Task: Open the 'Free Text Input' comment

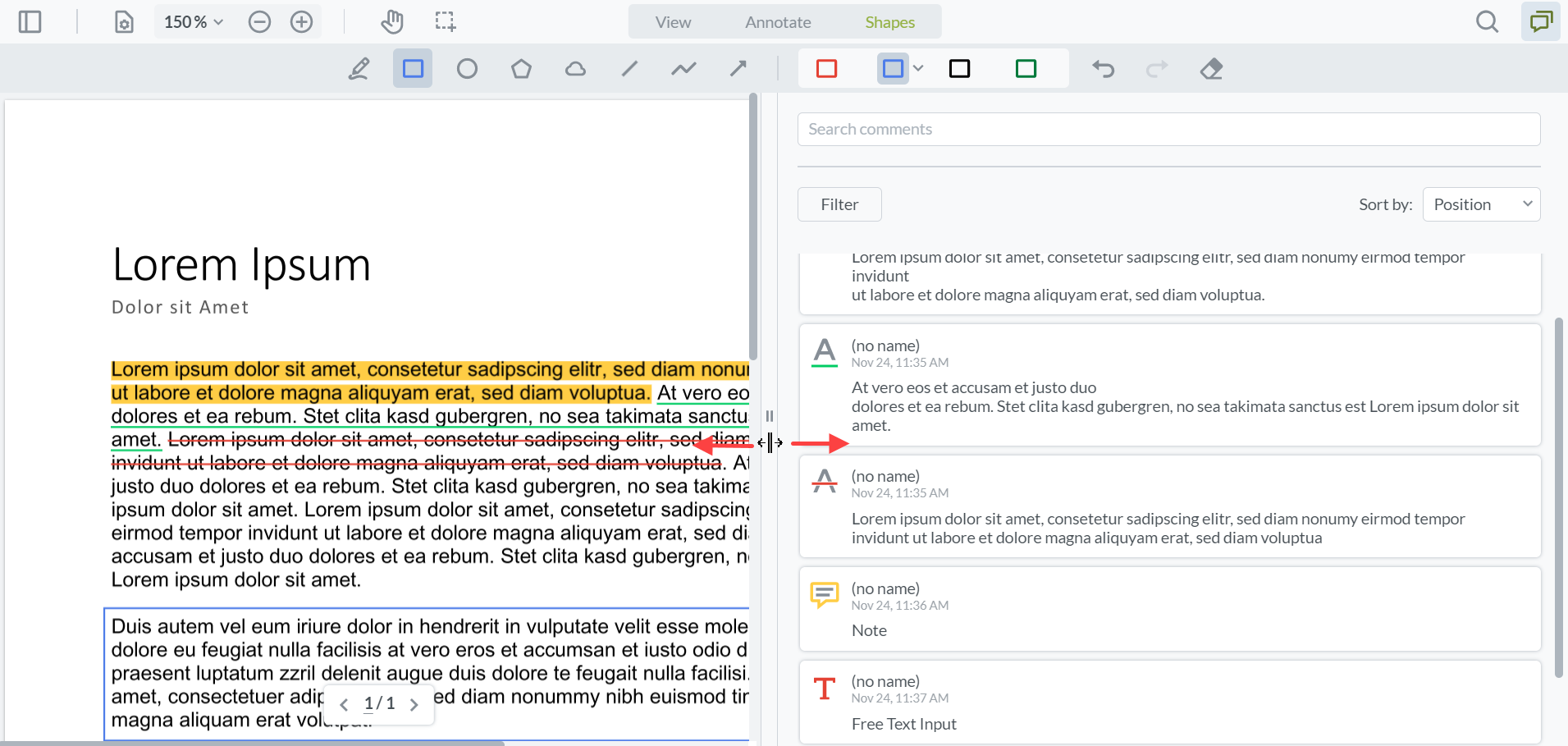Action: 1170,703
